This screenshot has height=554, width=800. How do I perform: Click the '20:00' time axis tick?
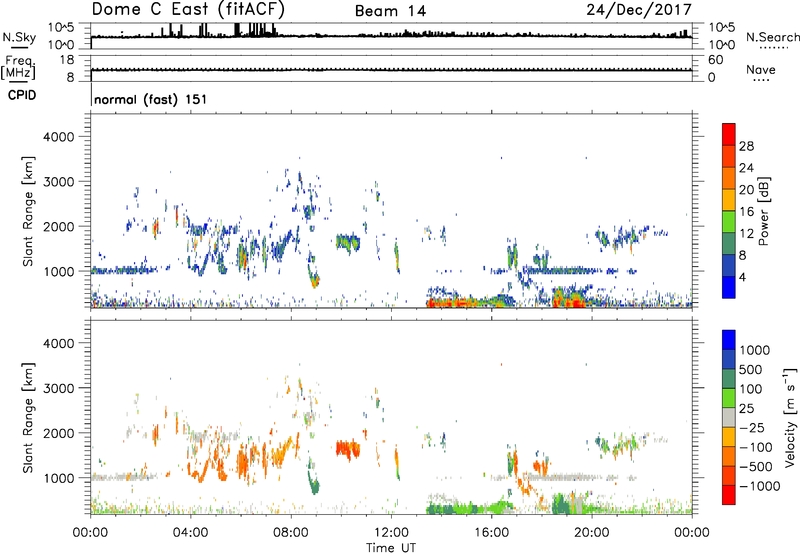[591, 533]
